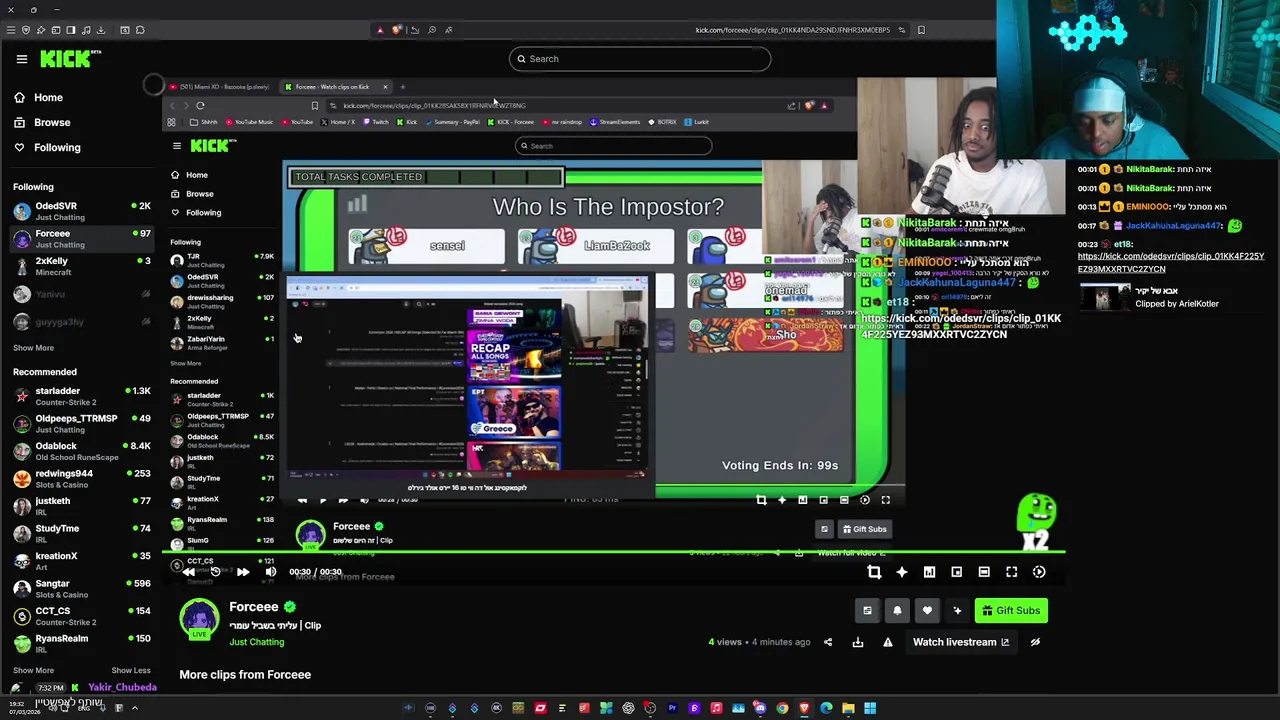Go to Home in Kick sidebar
Image resolution: width=1280 pixels, height=720 pixels.
[x=48, y=98]
